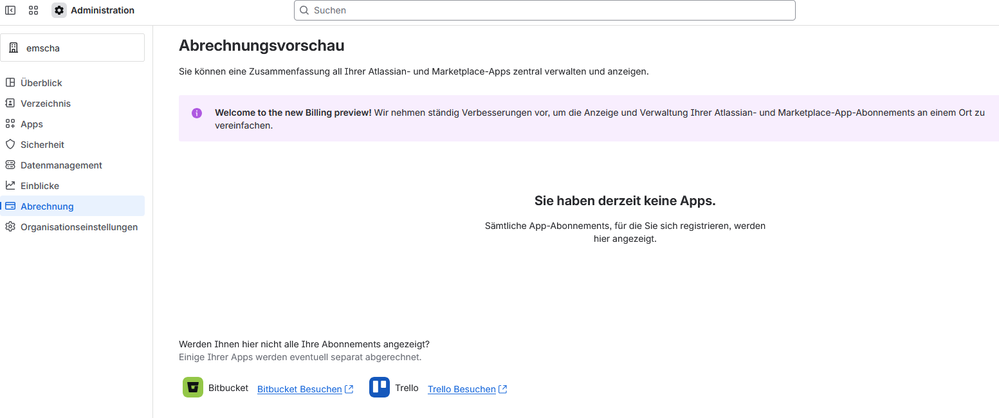Click the building icon beside emscha

(13, 48)
